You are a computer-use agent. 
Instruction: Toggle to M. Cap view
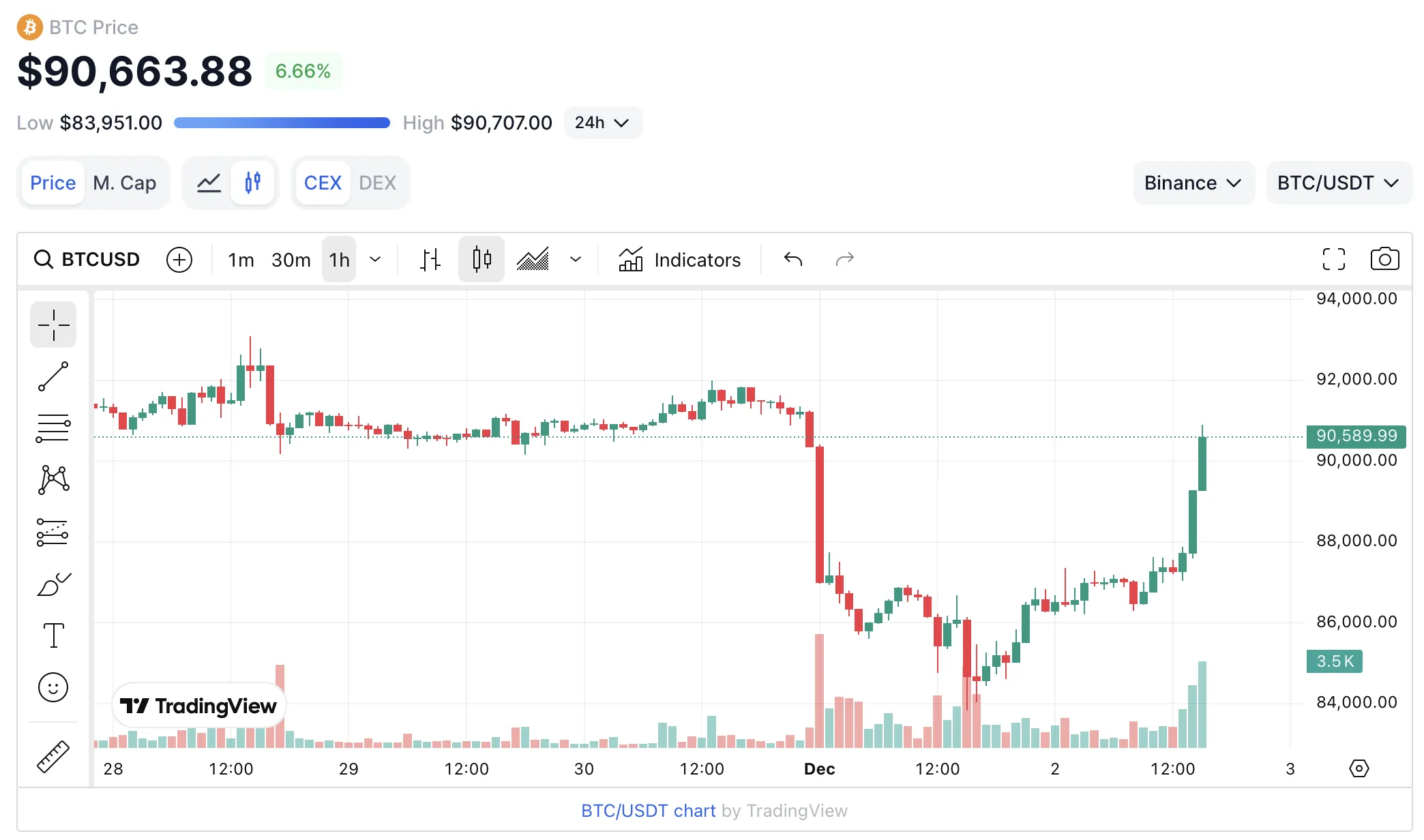coord(125,182)
